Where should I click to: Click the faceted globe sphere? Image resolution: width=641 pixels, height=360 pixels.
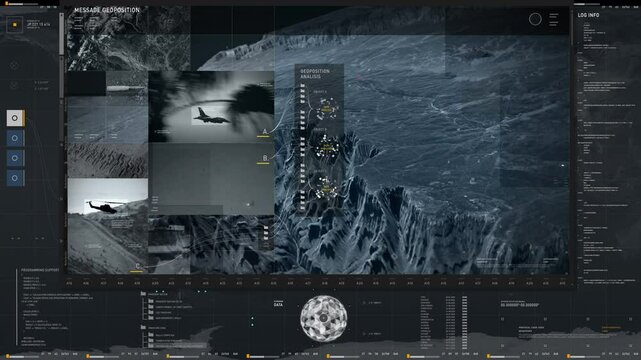click(x=324, y=318)
